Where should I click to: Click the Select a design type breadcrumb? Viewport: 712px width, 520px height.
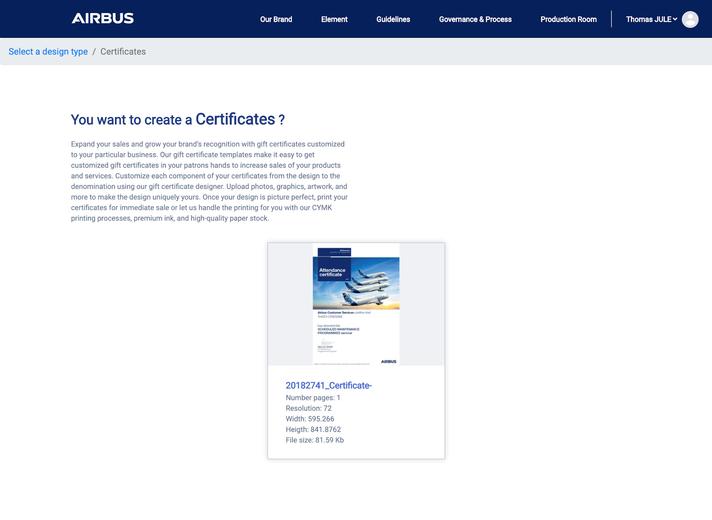click(x=48, y=52)
